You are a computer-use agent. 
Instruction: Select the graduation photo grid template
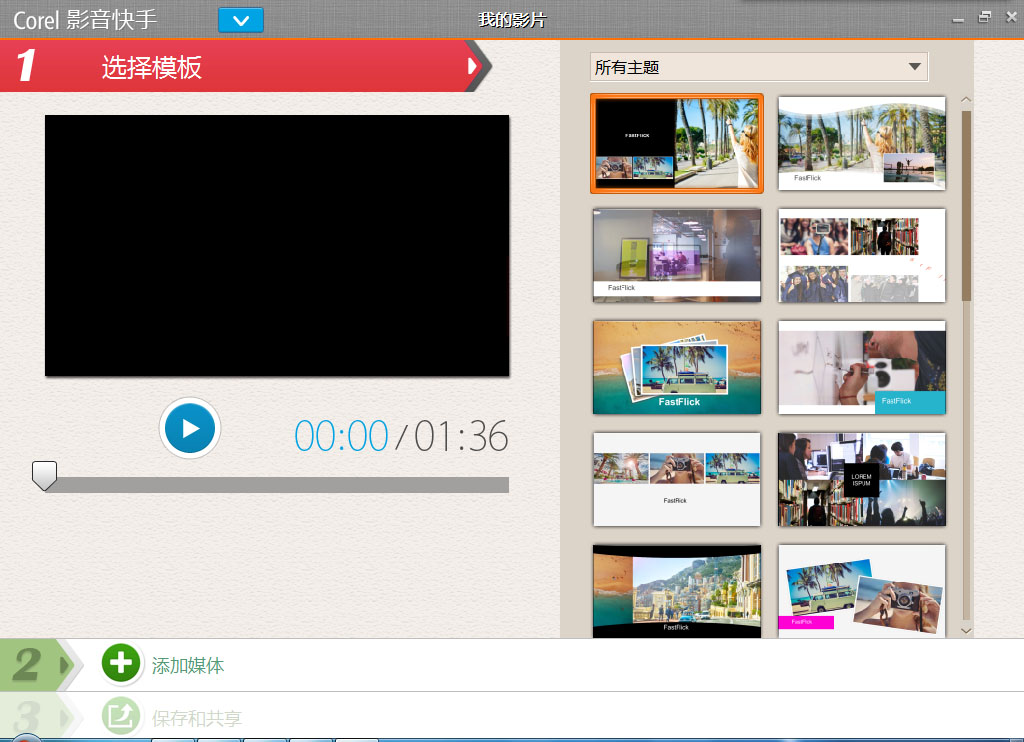pyautogui.click(x=862, y=255)
